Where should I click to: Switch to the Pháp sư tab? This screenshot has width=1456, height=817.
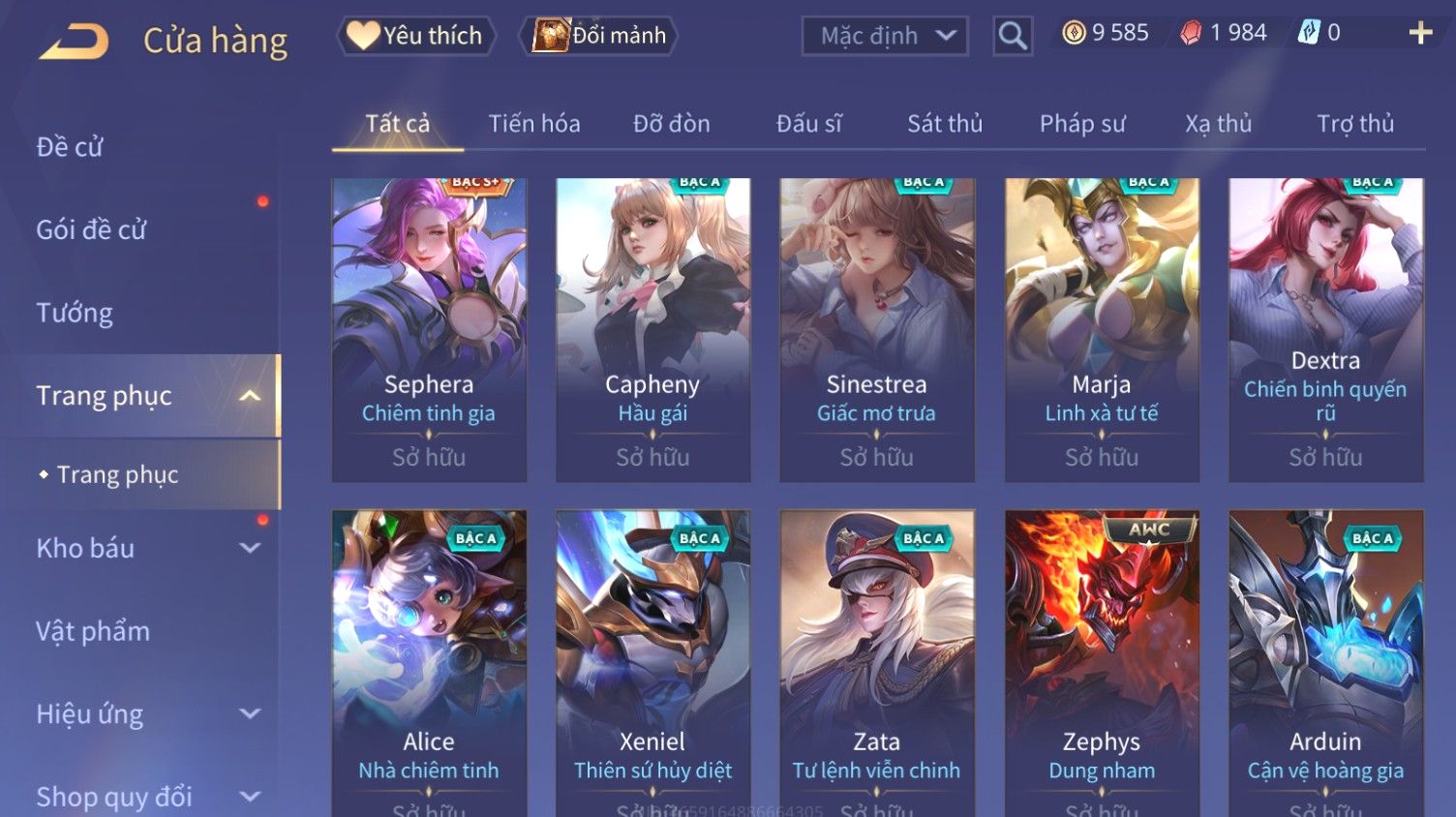tap(1082, 124)
